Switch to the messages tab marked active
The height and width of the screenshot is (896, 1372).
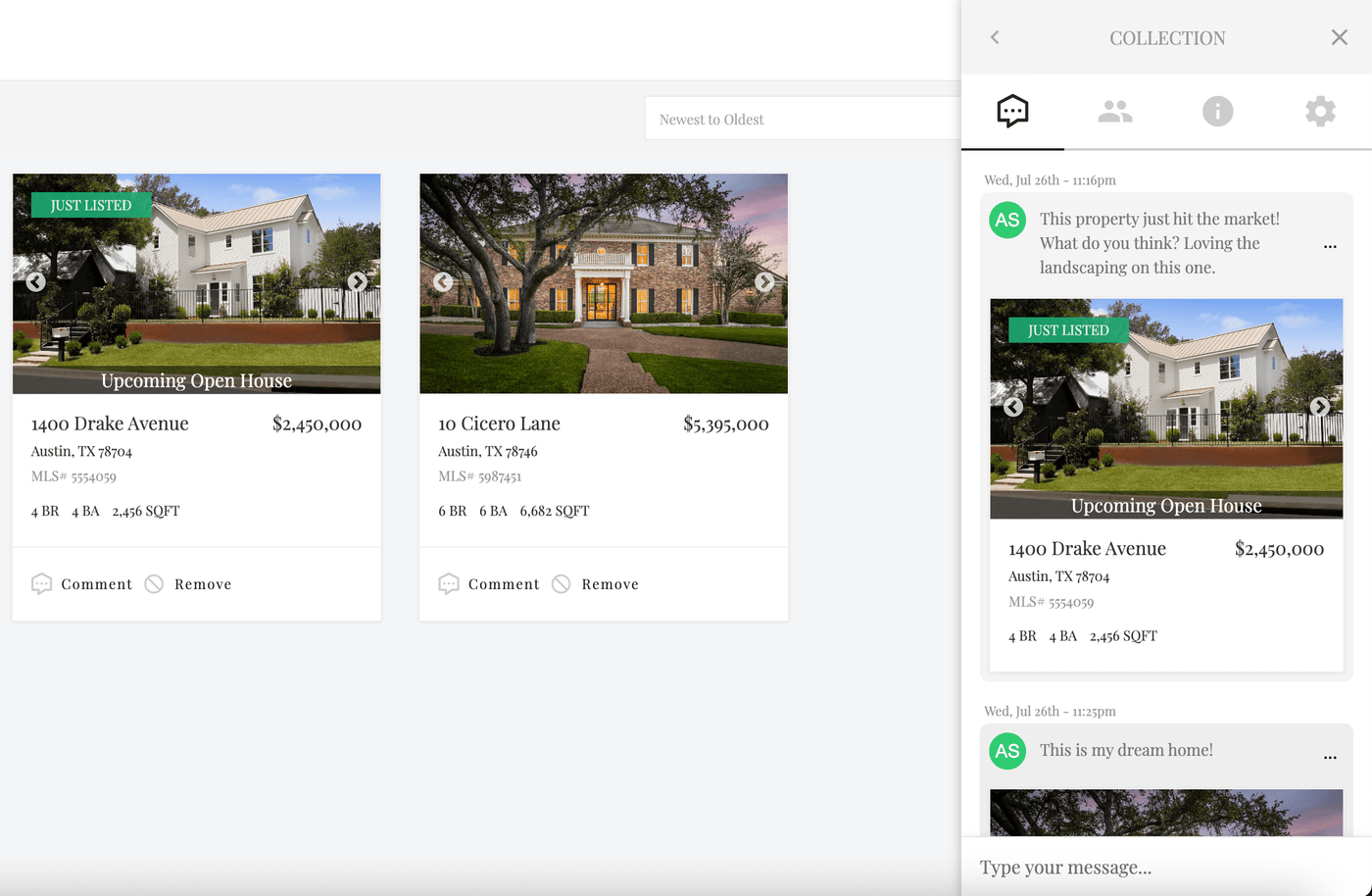pos(1012,111)
